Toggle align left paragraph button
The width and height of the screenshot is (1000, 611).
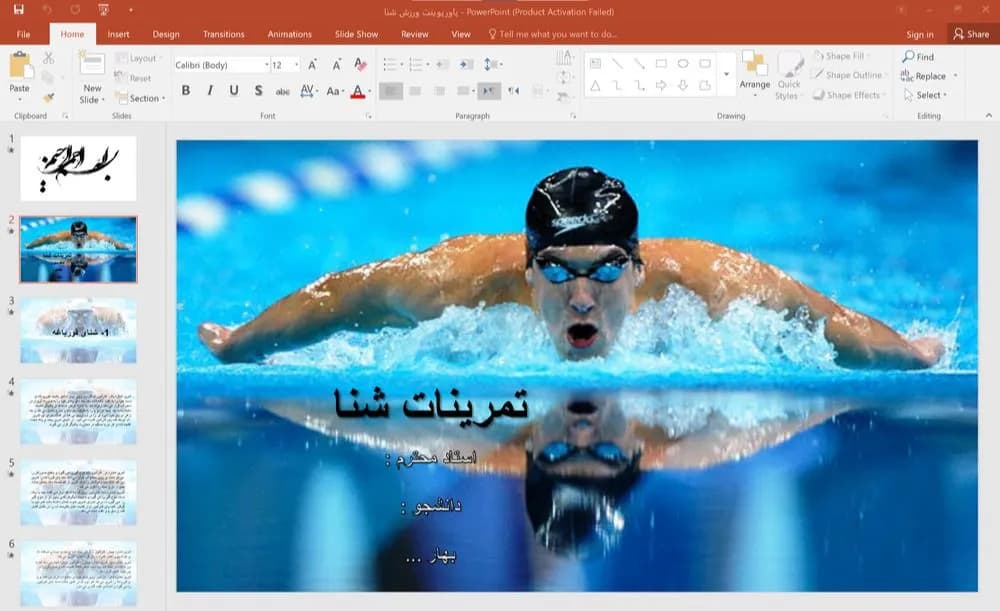point(391,91)
